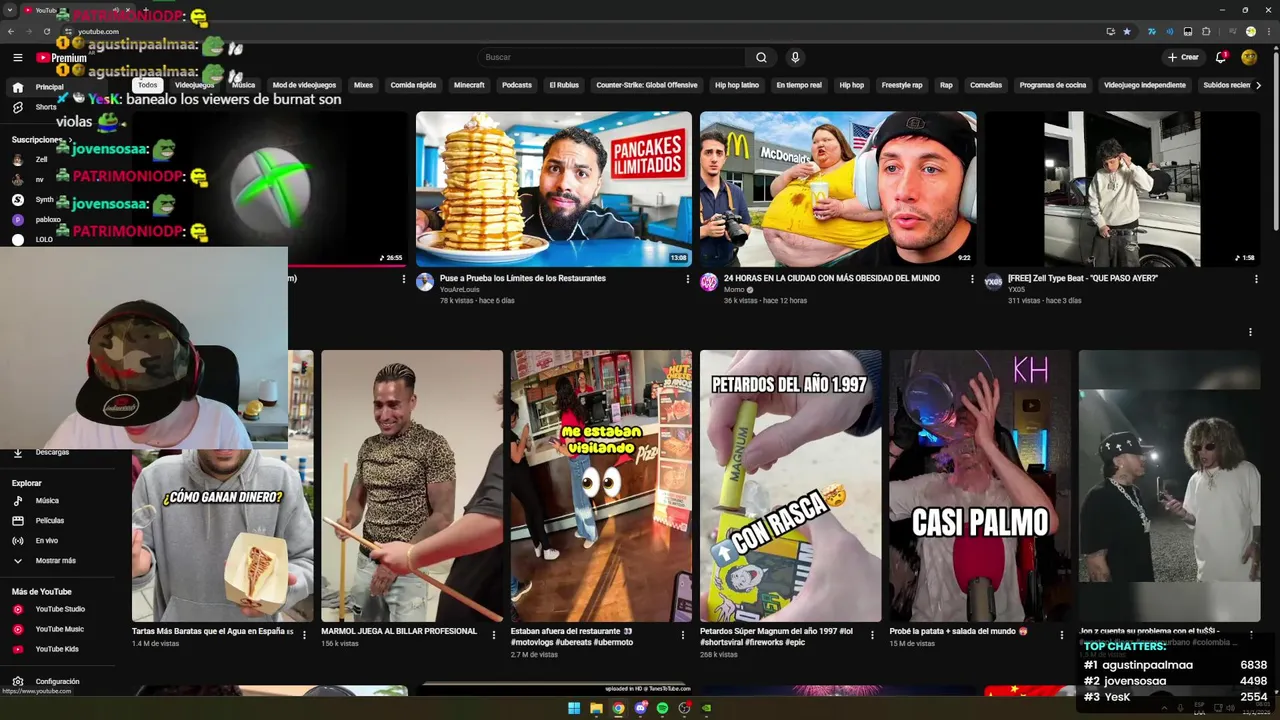Open Spotify from the taskbar
The width and height of the screenshot is (1280, 720).
point(662,708)
